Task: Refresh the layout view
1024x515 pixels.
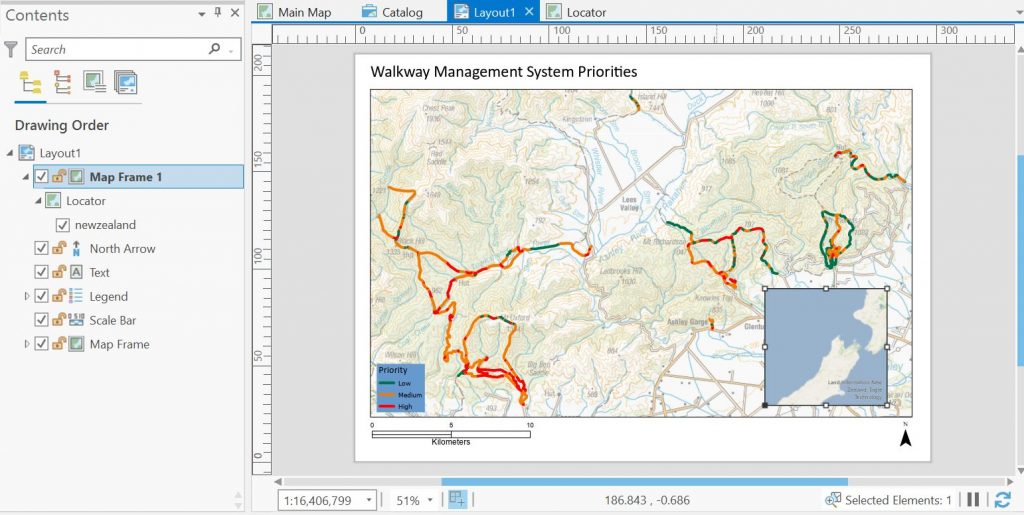Action: point(1002,500)
